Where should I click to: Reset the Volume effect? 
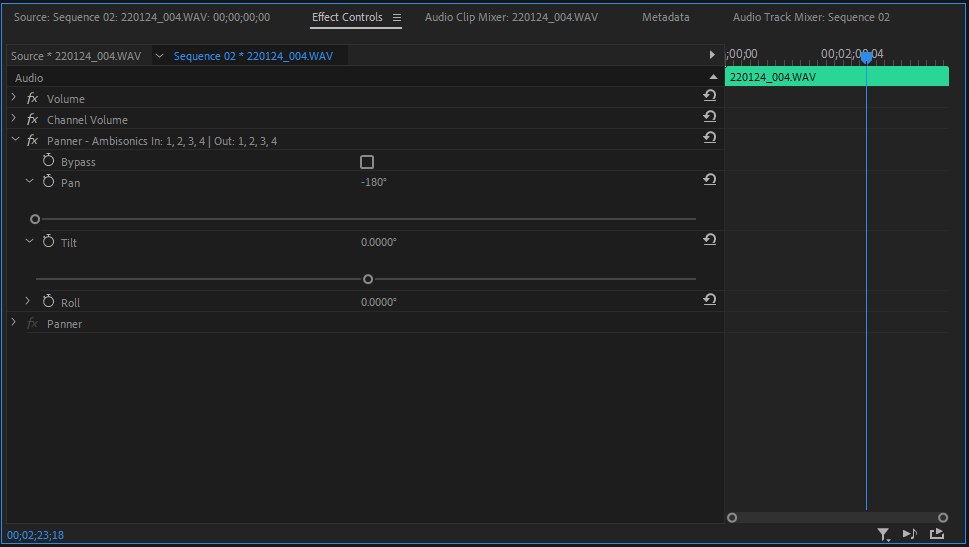[x=709, y=95]
